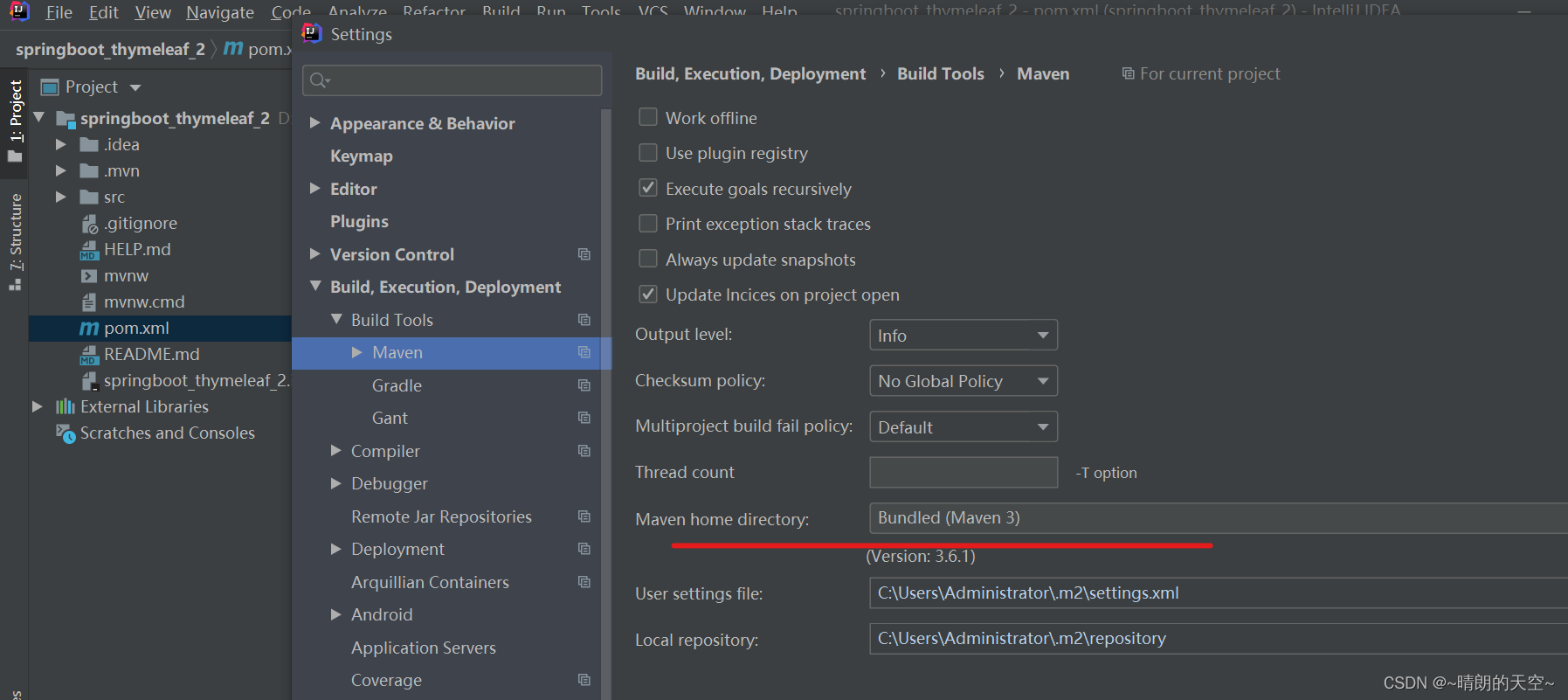Click the Local repository path field
This screenshot has height=700, width=1568.
(x=1219, y=639)
